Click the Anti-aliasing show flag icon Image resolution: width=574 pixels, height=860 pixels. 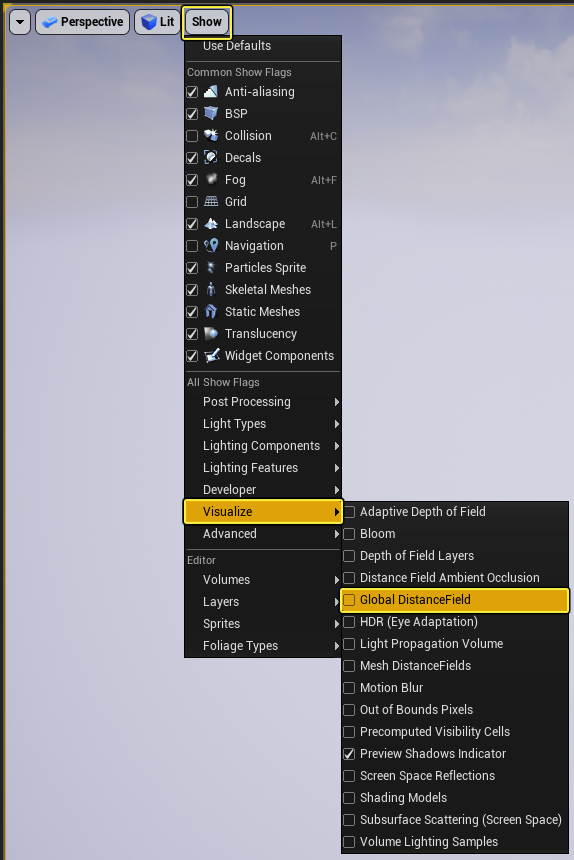click(x=211, y=92)
